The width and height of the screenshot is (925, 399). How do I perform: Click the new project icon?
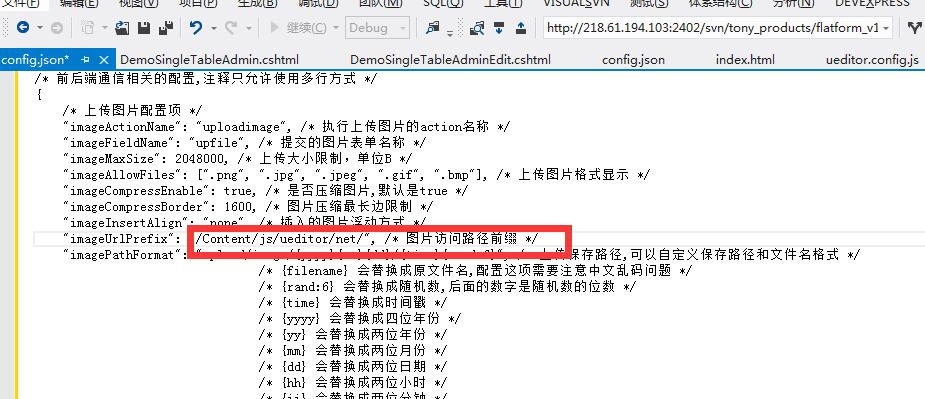pos(88,28)
